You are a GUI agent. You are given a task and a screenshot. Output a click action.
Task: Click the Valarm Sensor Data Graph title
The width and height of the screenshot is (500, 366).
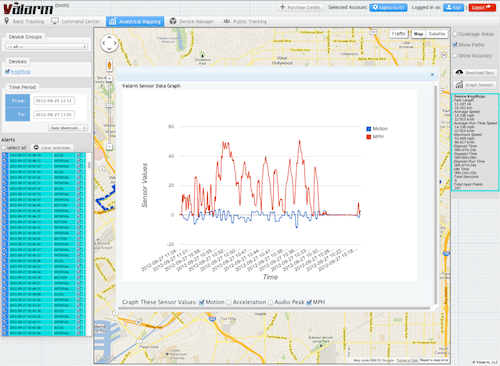click(151, 86)
